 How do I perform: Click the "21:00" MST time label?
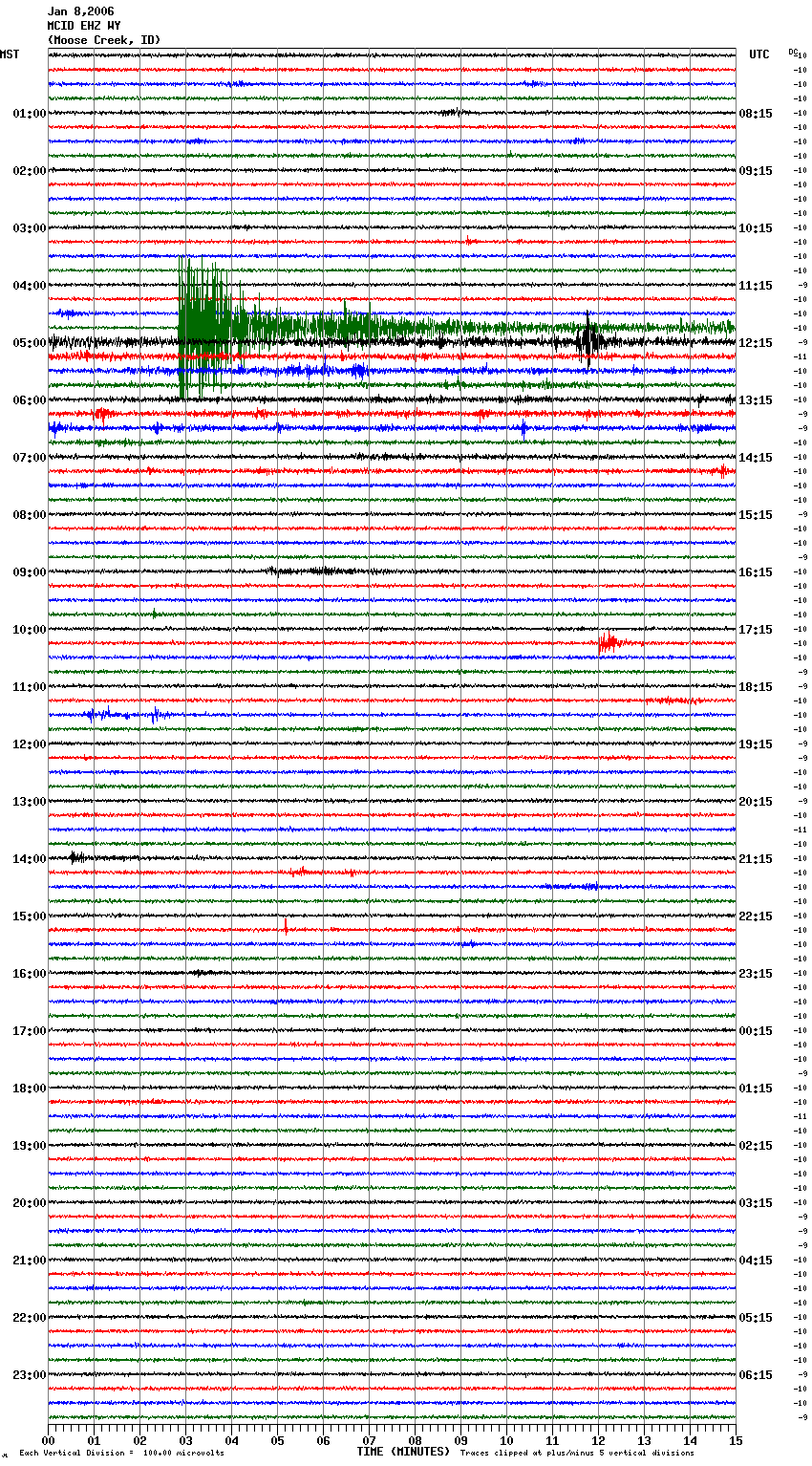[x=30, y=1261]
